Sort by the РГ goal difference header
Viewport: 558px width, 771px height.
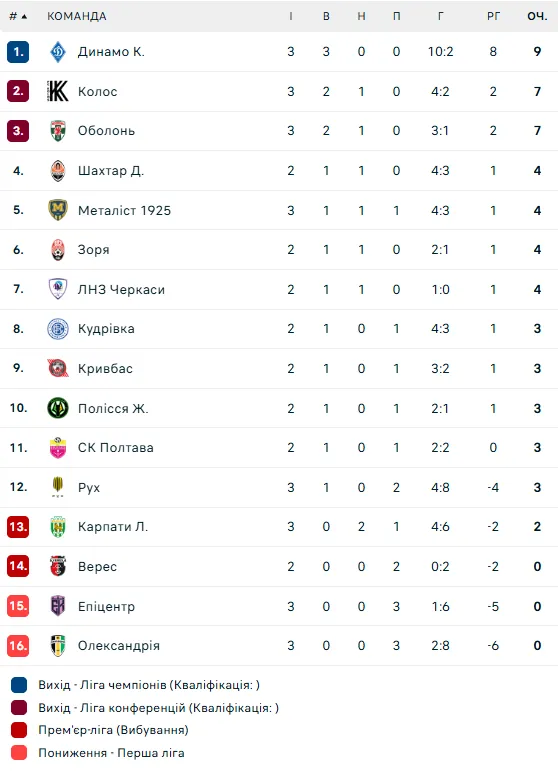(493, 16)
